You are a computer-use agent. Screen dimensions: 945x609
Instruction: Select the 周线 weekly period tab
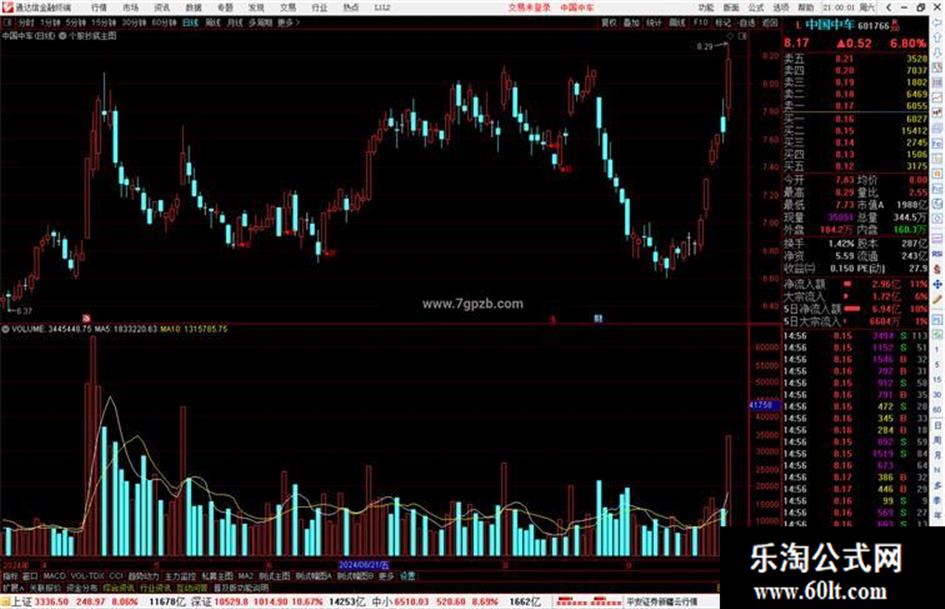pos(213,22)
